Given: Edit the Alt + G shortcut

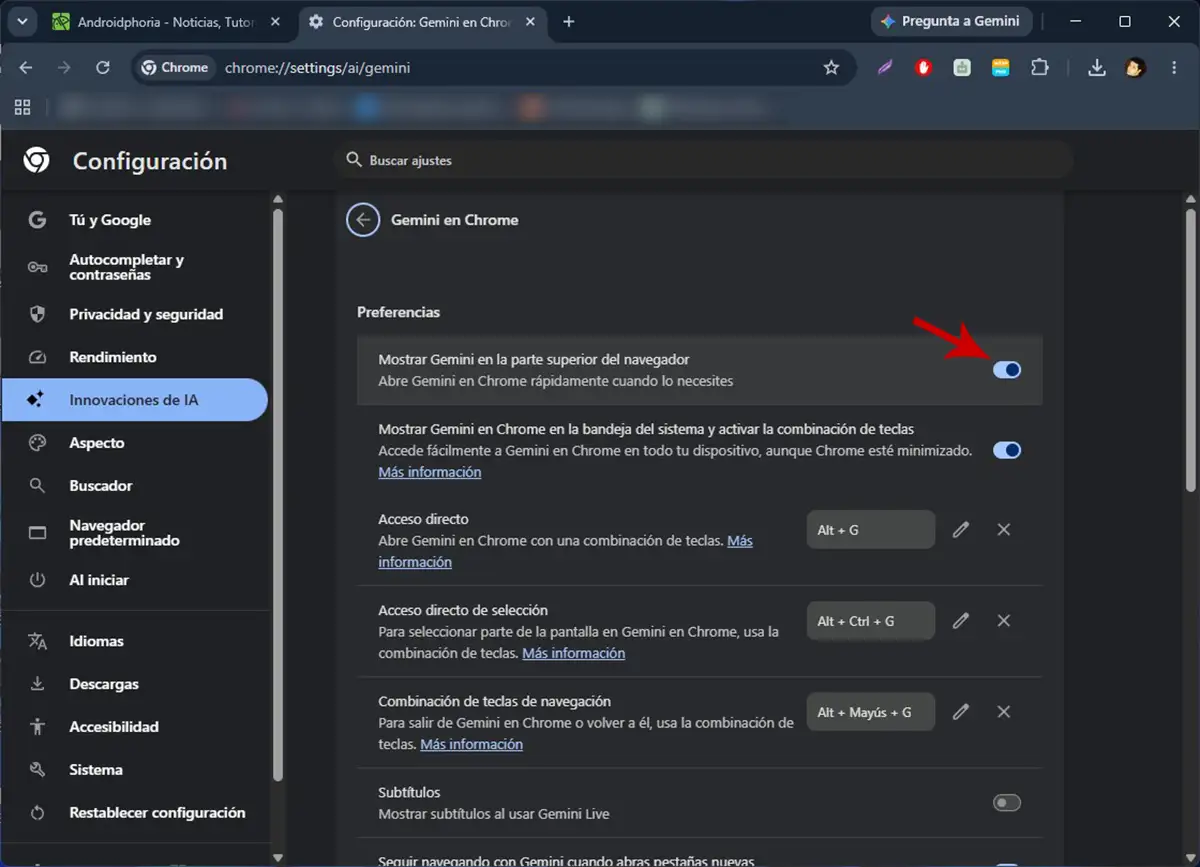Looking at the screenshot, I should pyautogui.click(x=961, y=530).
